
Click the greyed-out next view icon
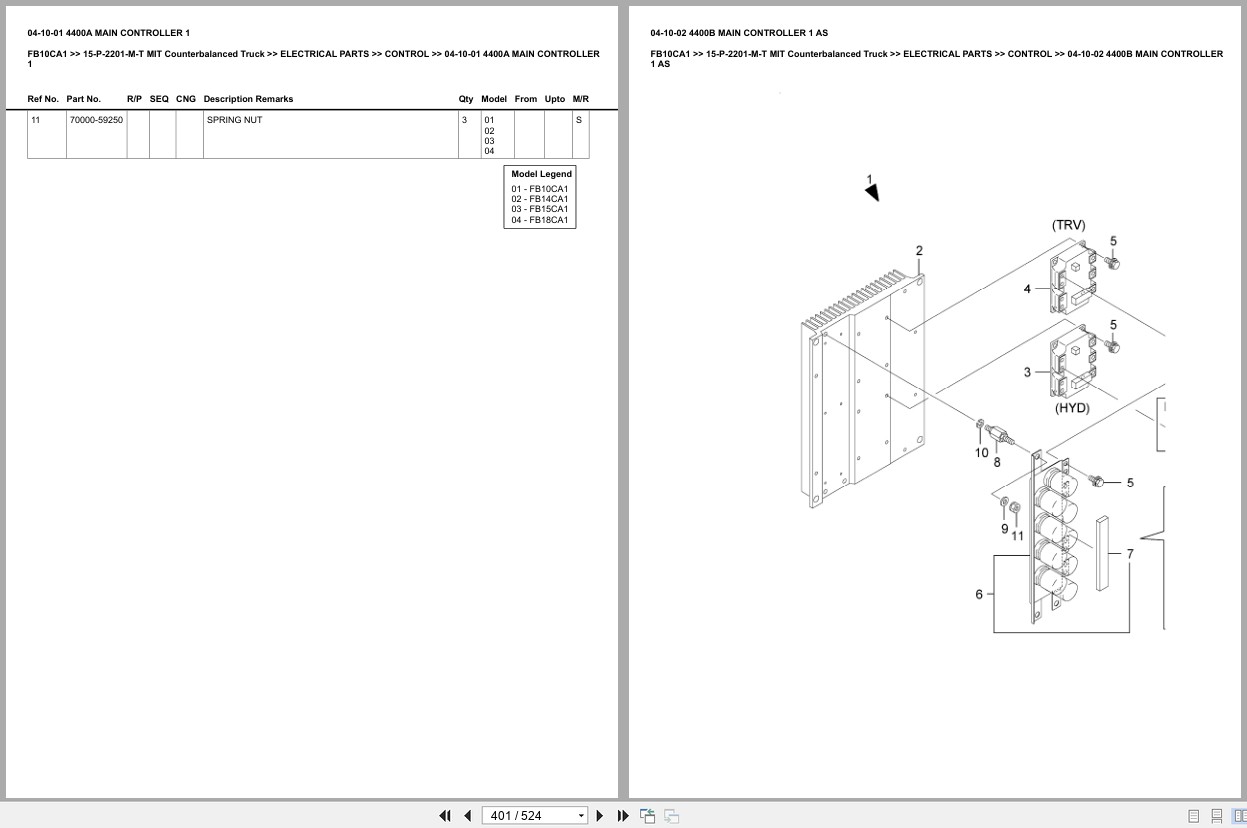[x=671, y=816]
